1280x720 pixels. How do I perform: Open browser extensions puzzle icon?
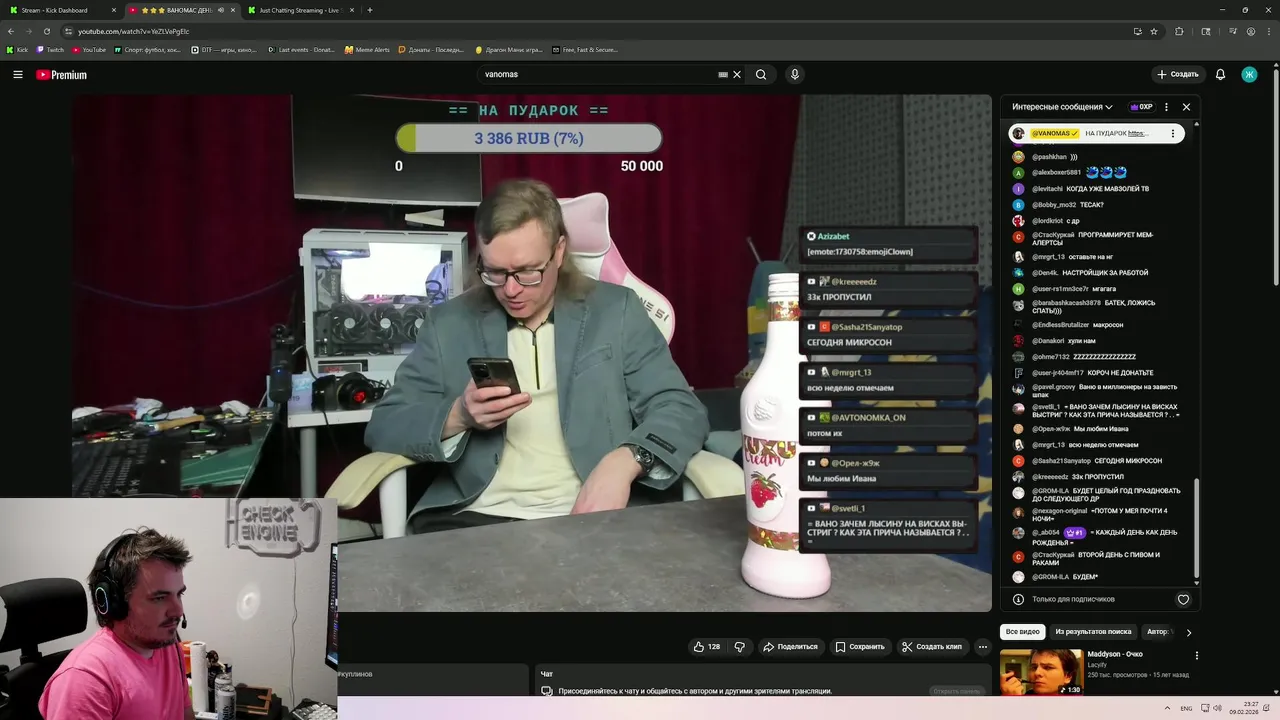tap(1179, 31)
